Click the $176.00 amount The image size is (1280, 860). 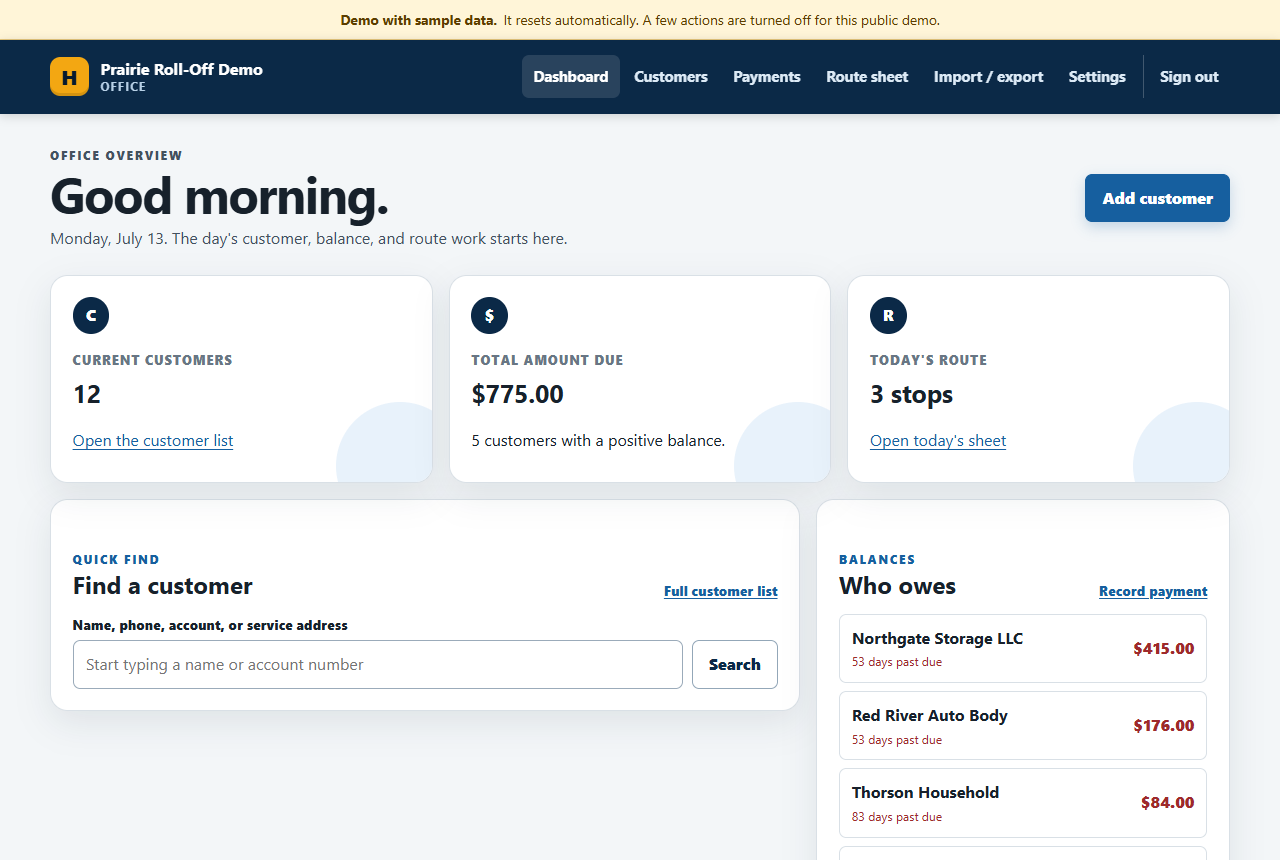click(x=1164, y=725)
